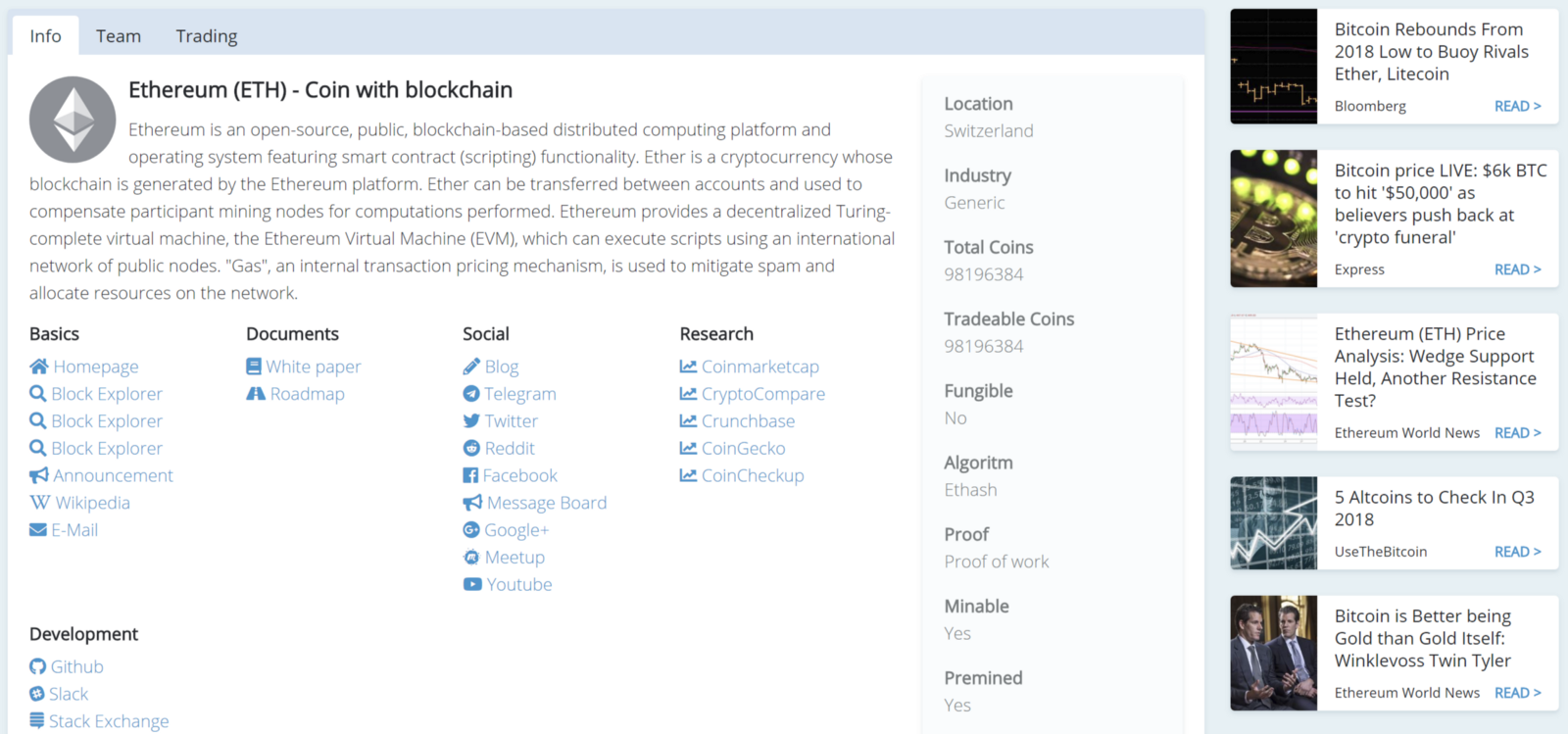Viewport: 1568px width, 734px height.
Task: Open the Ethereum price analysis chart thumbnail
Action: coord(1273,382)
